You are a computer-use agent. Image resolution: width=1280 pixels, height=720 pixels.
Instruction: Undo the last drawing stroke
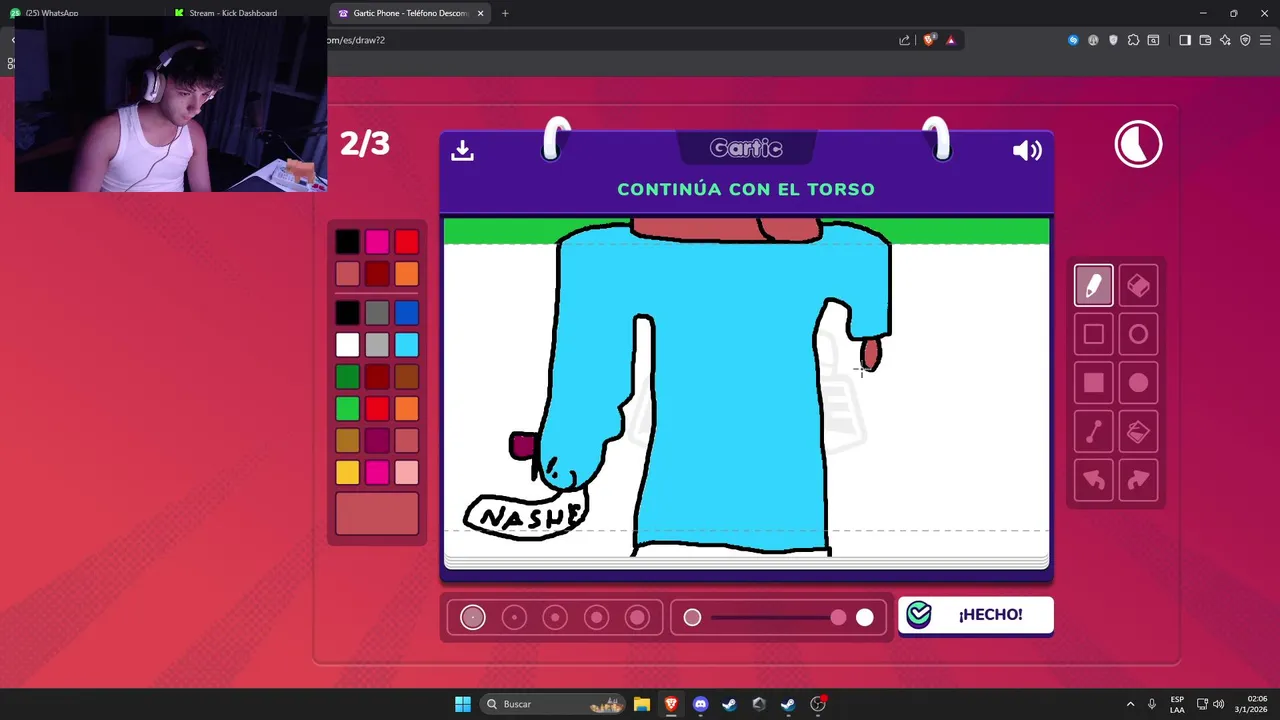pyautogui.click(x=1093, y=481)
